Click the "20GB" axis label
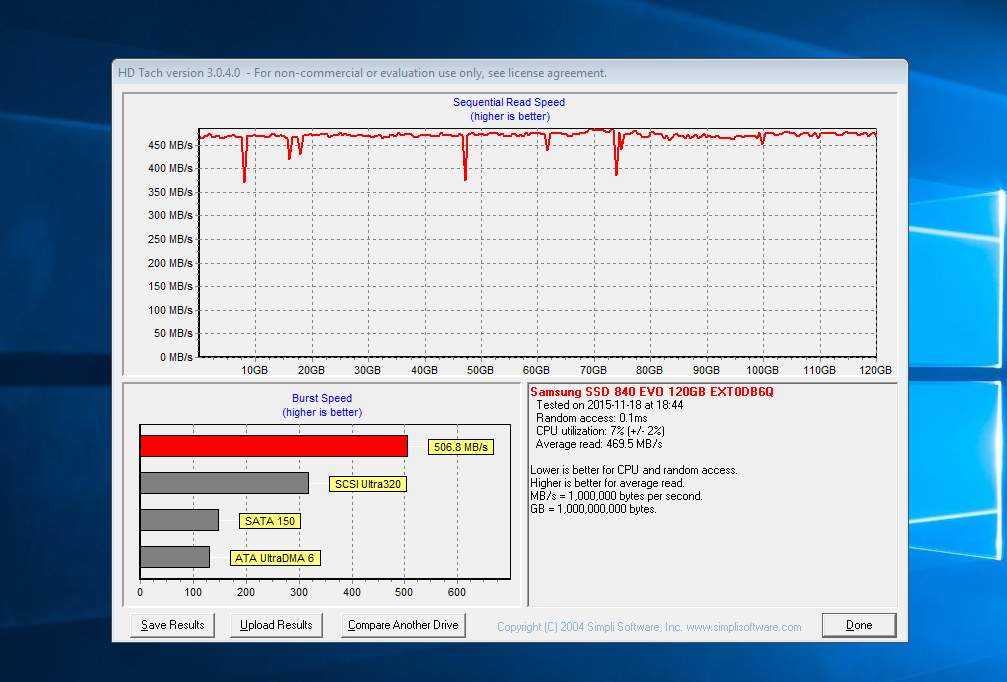 [311, 371]
